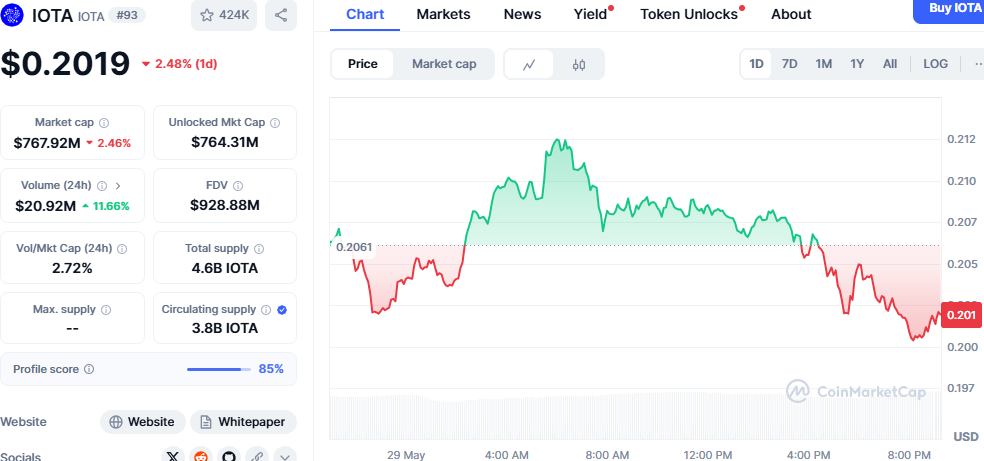Click the $767.92M market cap value

[x=47, y=143]
